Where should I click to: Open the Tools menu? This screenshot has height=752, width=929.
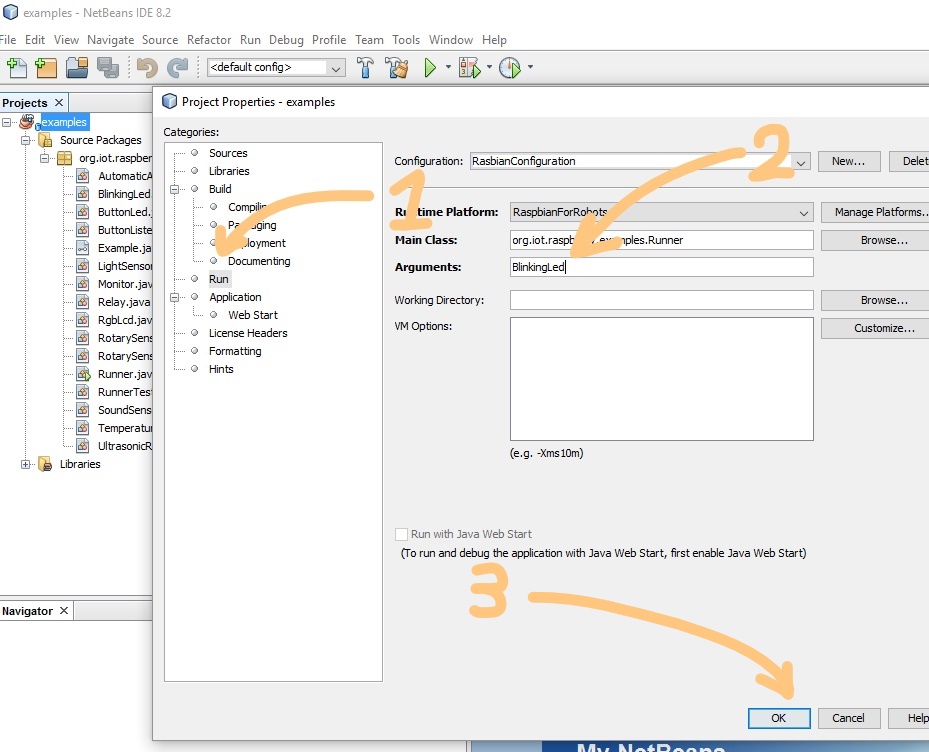(x=406, y=40)
